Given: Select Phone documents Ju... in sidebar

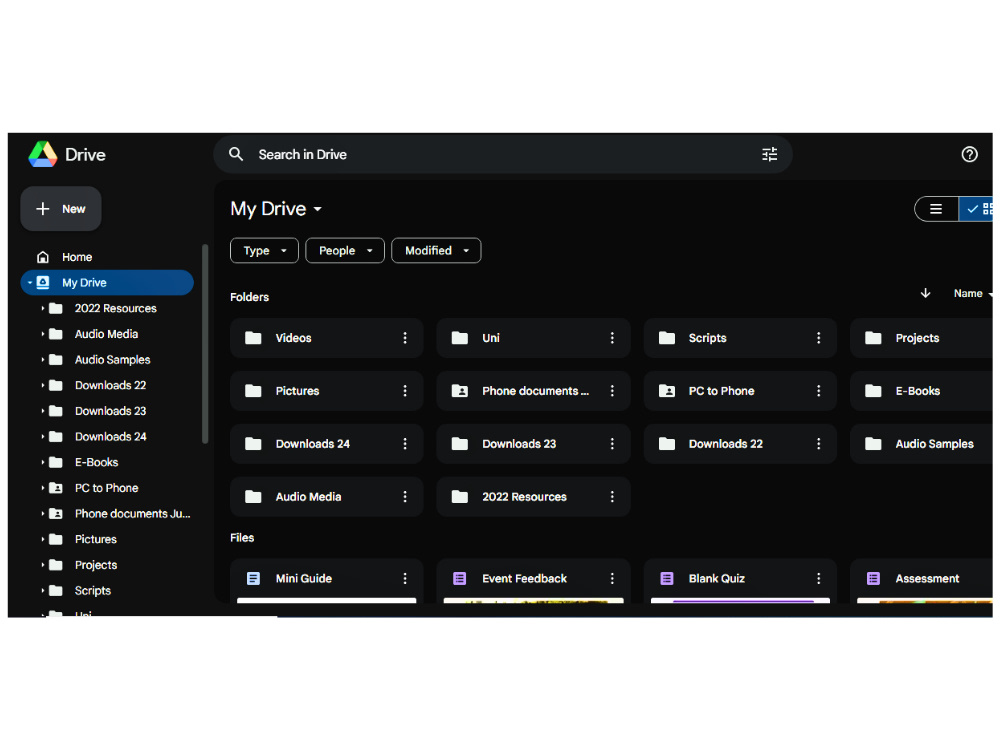Looking at the screenshot, I should [133, 514].
